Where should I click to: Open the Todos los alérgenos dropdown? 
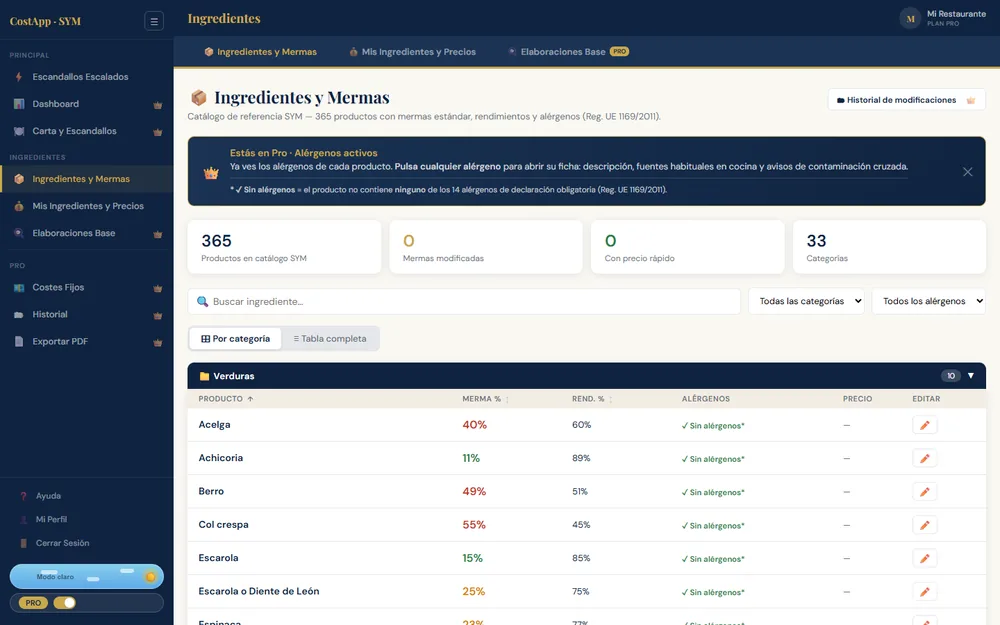coord(929,301)
